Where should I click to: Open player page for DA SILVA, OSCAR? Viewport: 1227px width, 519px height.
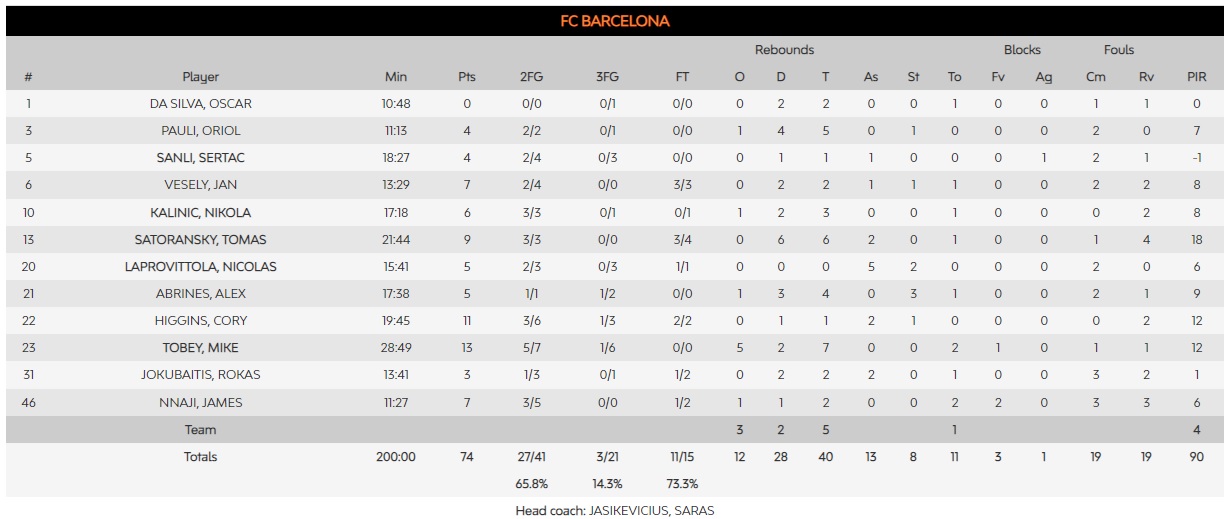pos(200,104)
